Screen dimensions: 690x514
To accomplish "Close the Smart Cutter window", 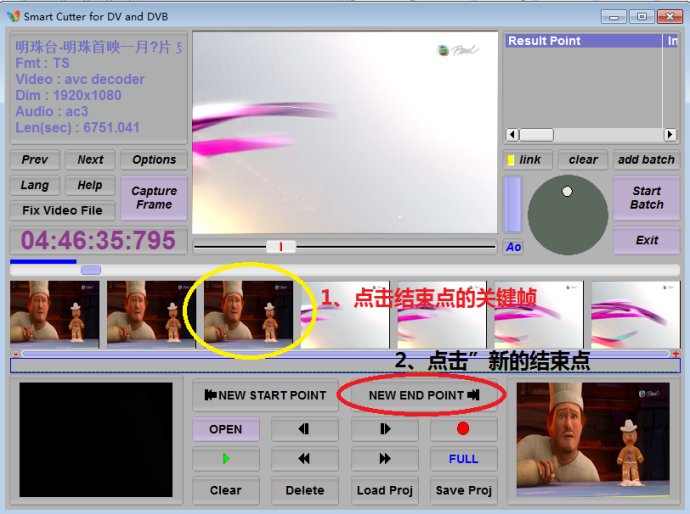I will click(x=670, y=17).
